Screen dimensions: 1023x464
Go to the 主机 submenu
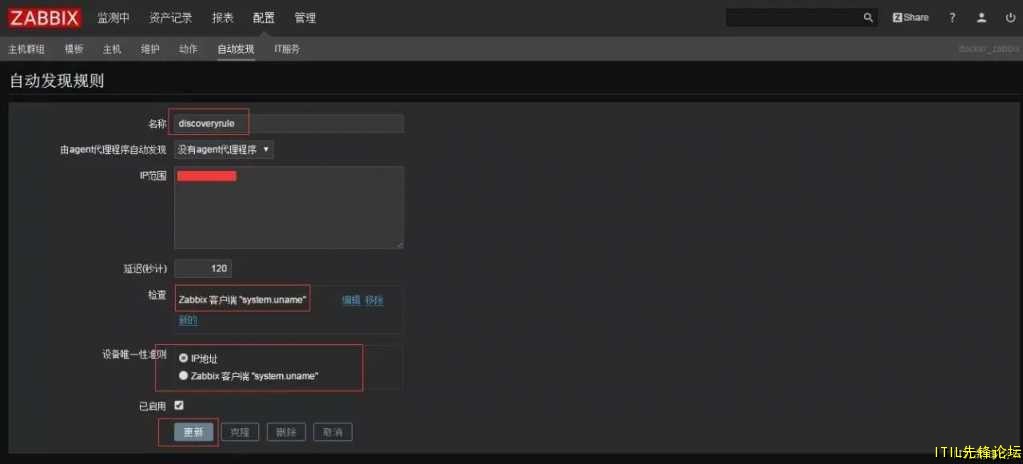pos(112,49)
